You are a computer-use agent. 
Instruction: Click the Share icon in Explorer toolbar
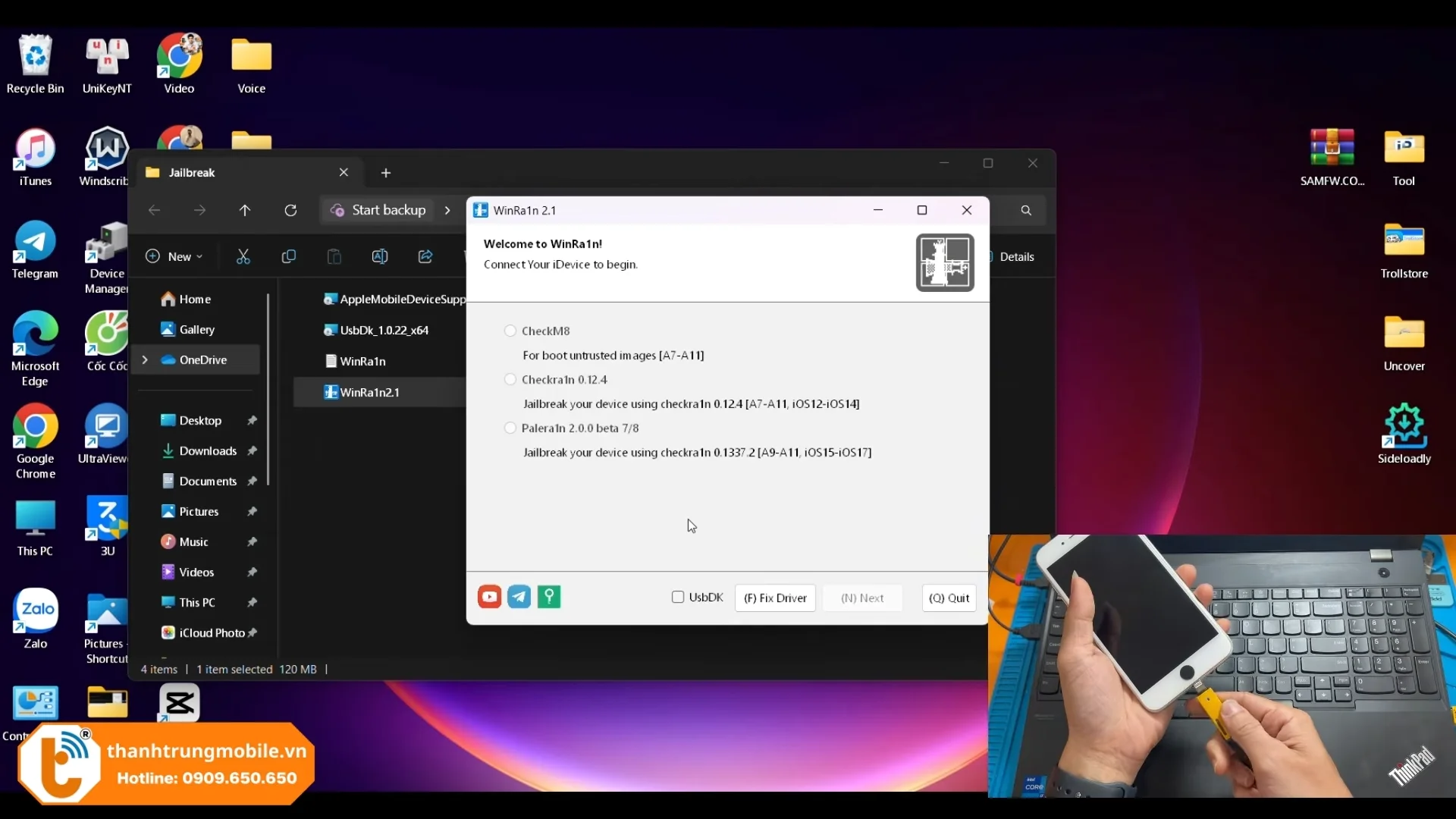pyautogui.click(x=425, y=256)
